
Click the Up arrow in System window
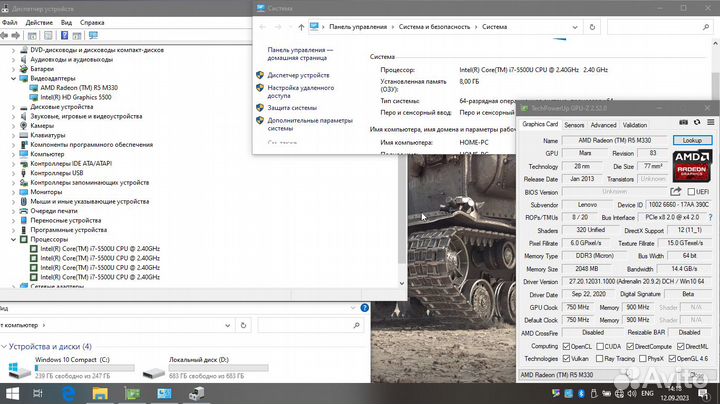point(301,27)
